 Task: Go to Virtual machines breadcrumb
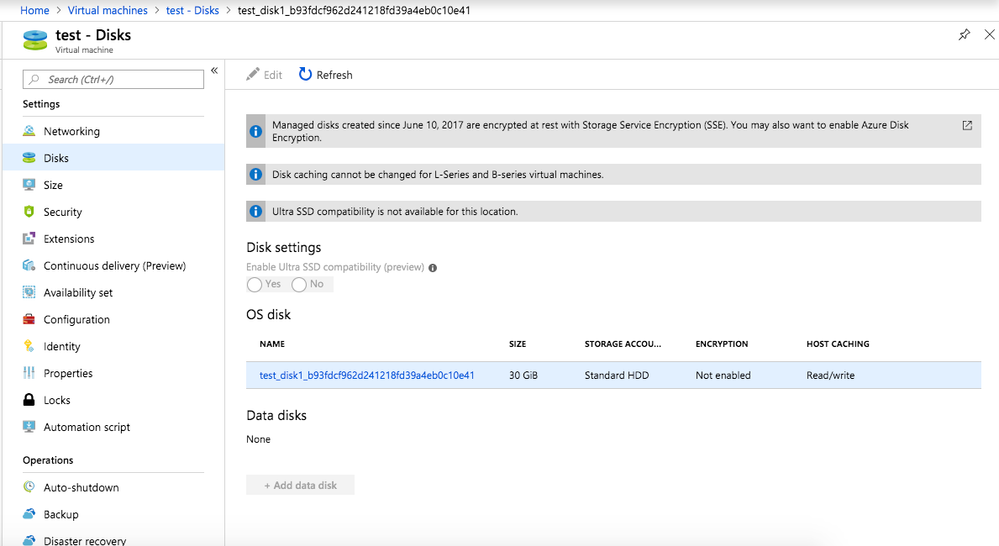(107, 10)
